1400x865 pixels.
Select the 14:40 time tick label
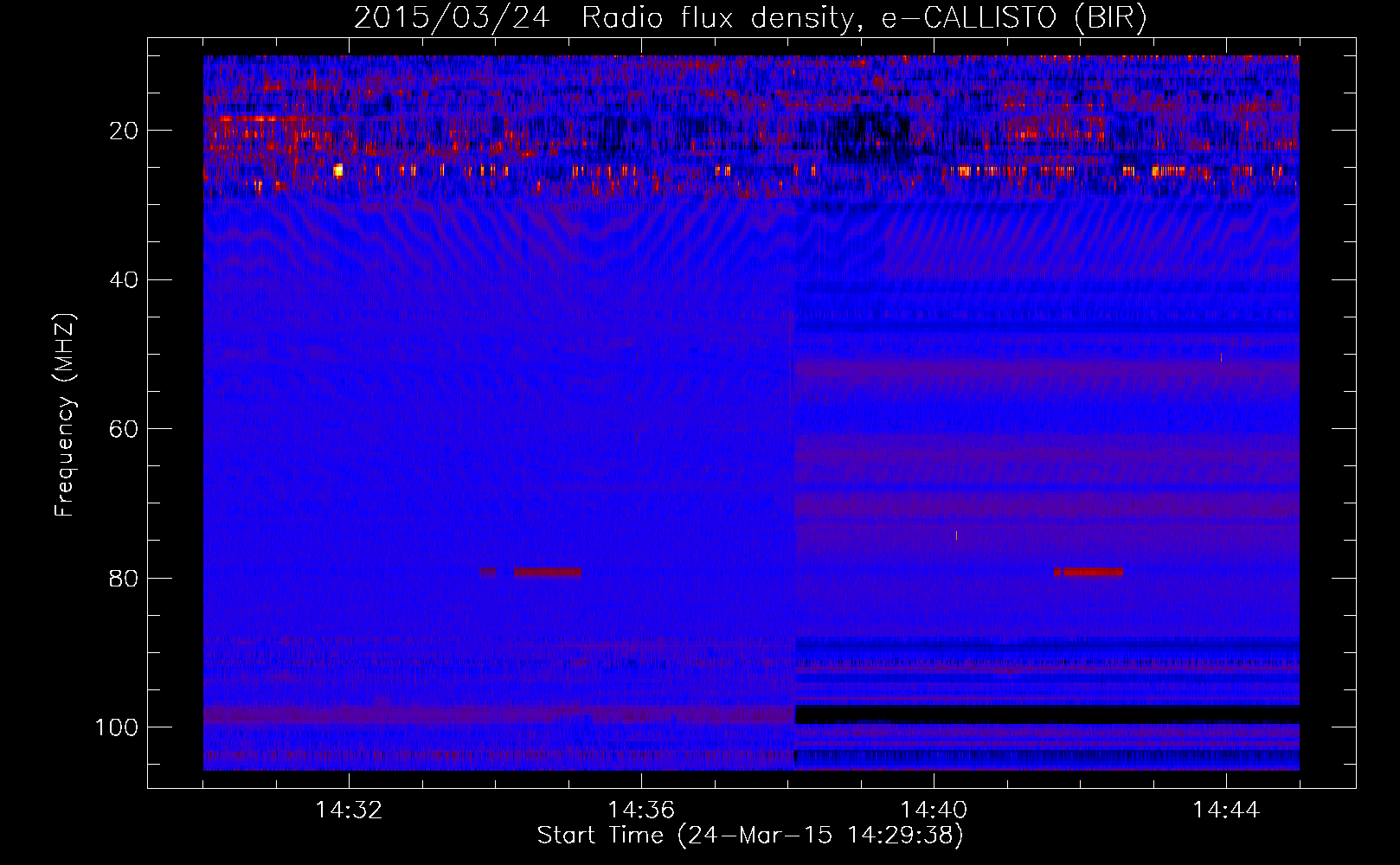click(x=934, y=811)
